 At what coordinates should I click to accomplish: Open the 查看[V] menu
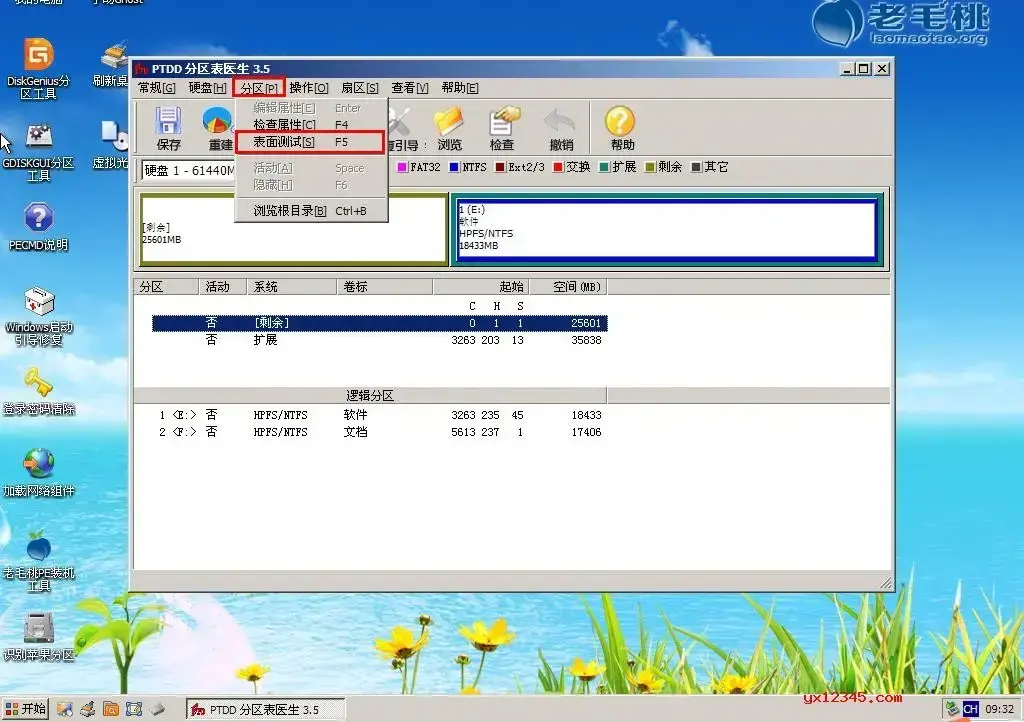pos(409,87)
